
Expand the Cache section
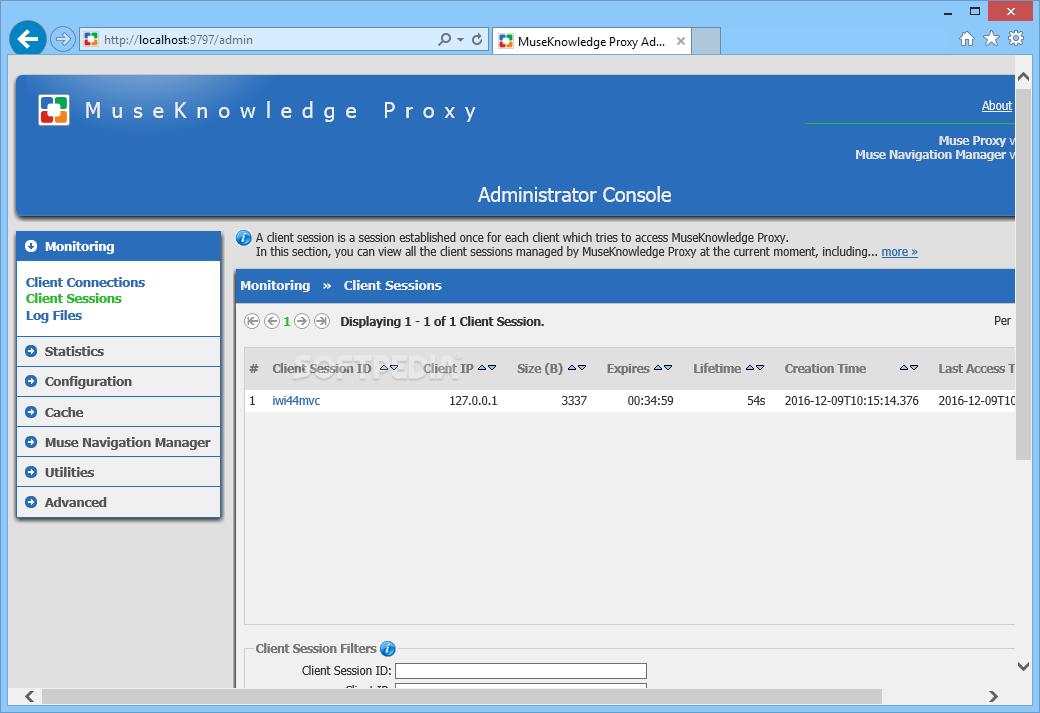[x=118, y=412]
